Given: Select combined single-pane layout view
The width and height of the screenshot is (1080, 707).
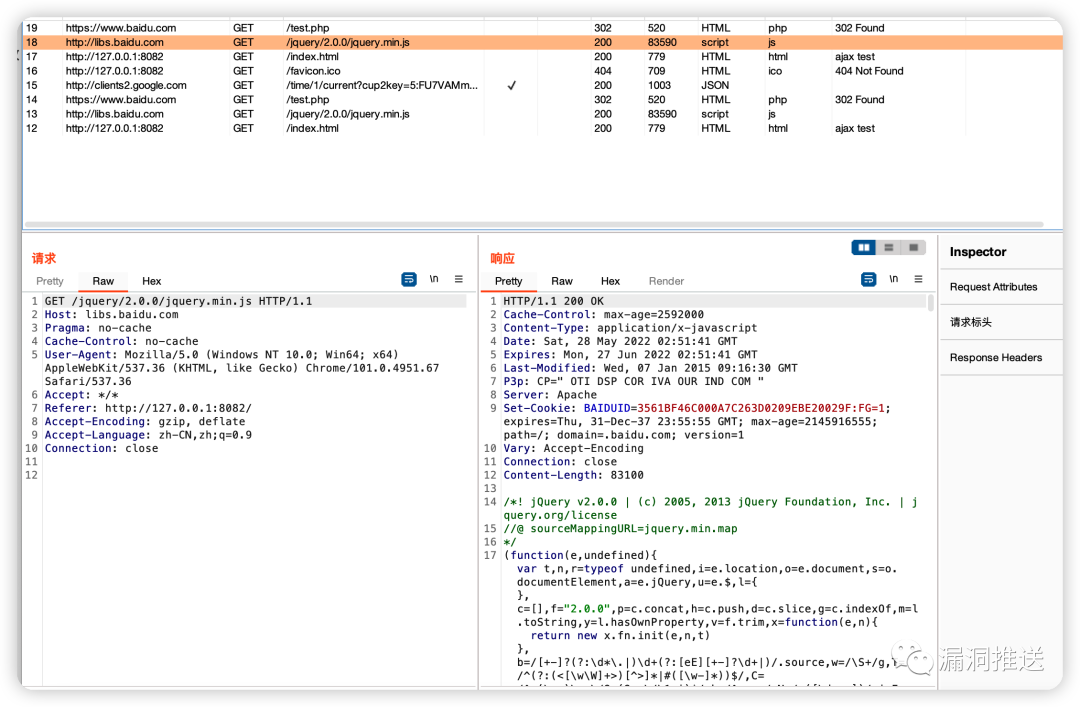Looking at the screenshot, I should coord(913,247).
